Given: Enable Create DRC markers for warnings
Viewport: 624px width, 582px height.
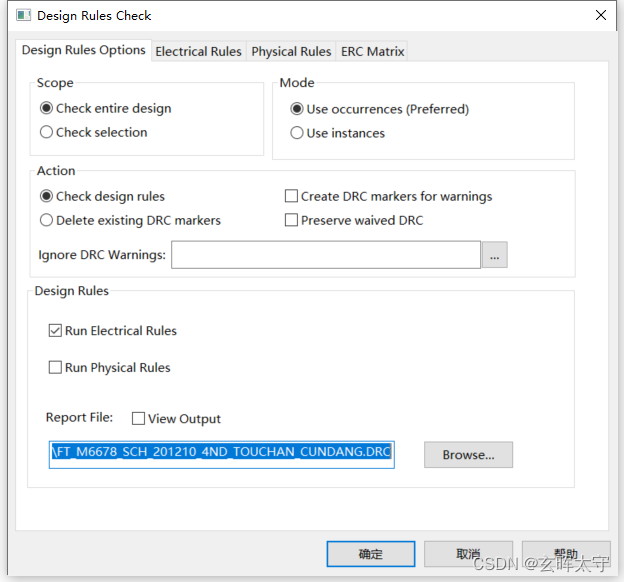Looking at the screenshot, I should tap(292, 197).
